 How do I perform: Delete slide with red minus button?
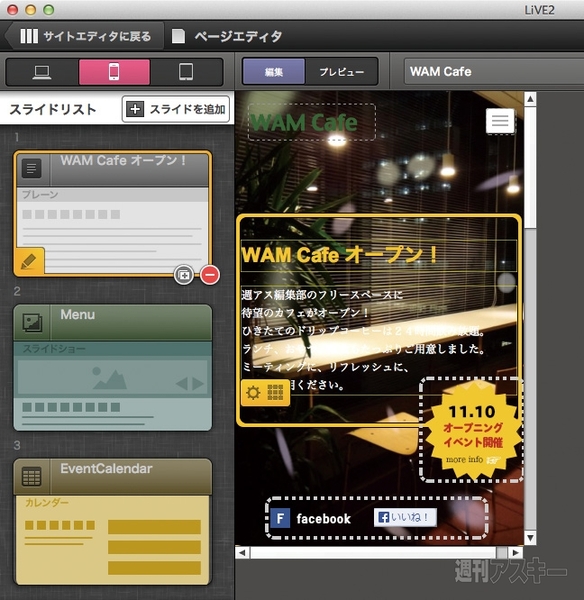click(210, 275)
